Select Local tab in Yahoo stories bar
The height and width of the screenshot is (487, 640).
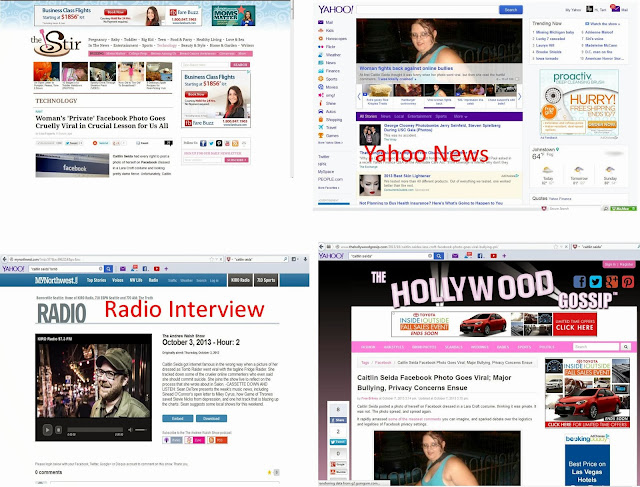point(399,116)
